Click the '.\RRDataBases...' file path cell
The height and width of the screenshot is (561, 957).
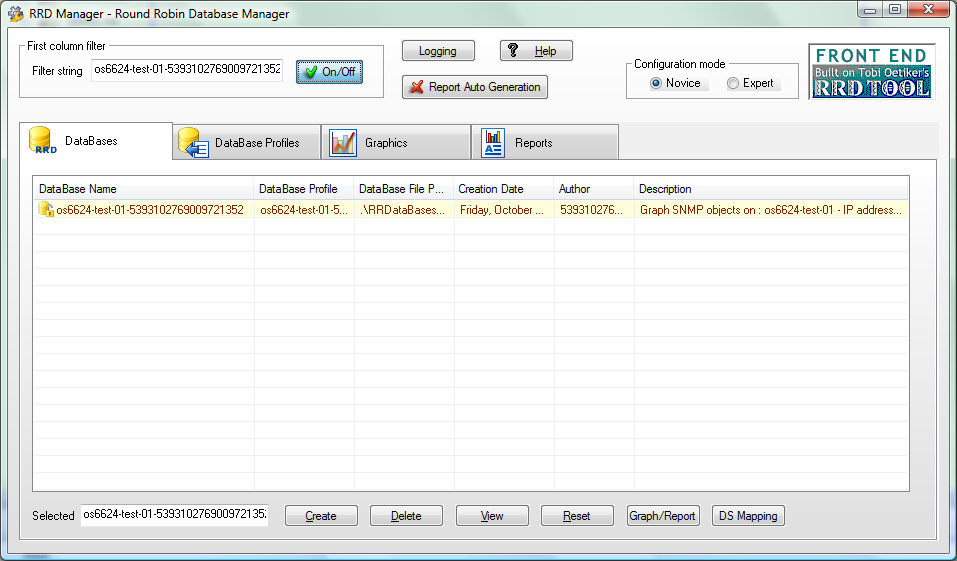click(x=403, y=209)
